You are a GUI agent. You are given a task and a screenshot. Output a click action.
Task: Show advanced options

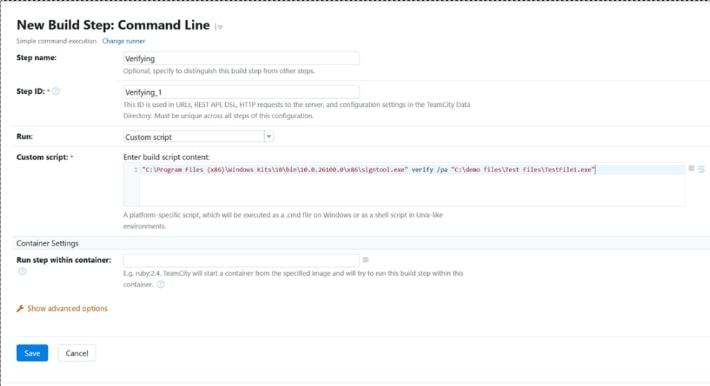(67, 309)
